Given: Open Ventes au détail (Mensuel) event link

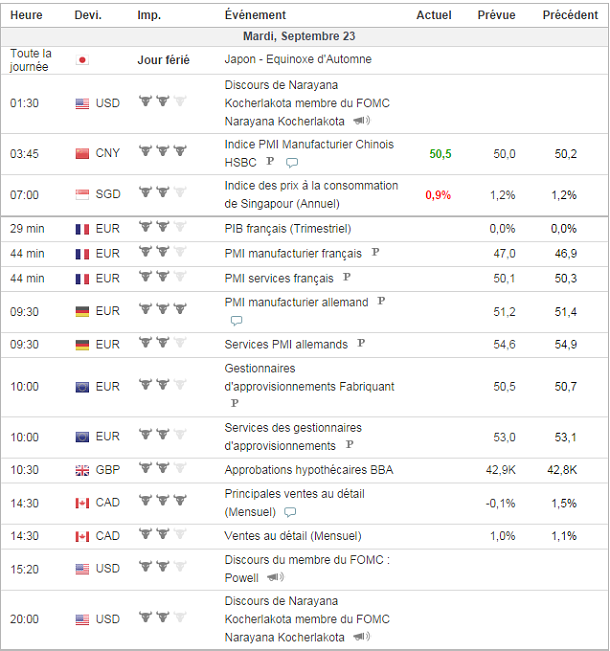Looking at the screenshot, I should (x=293, y=536).
